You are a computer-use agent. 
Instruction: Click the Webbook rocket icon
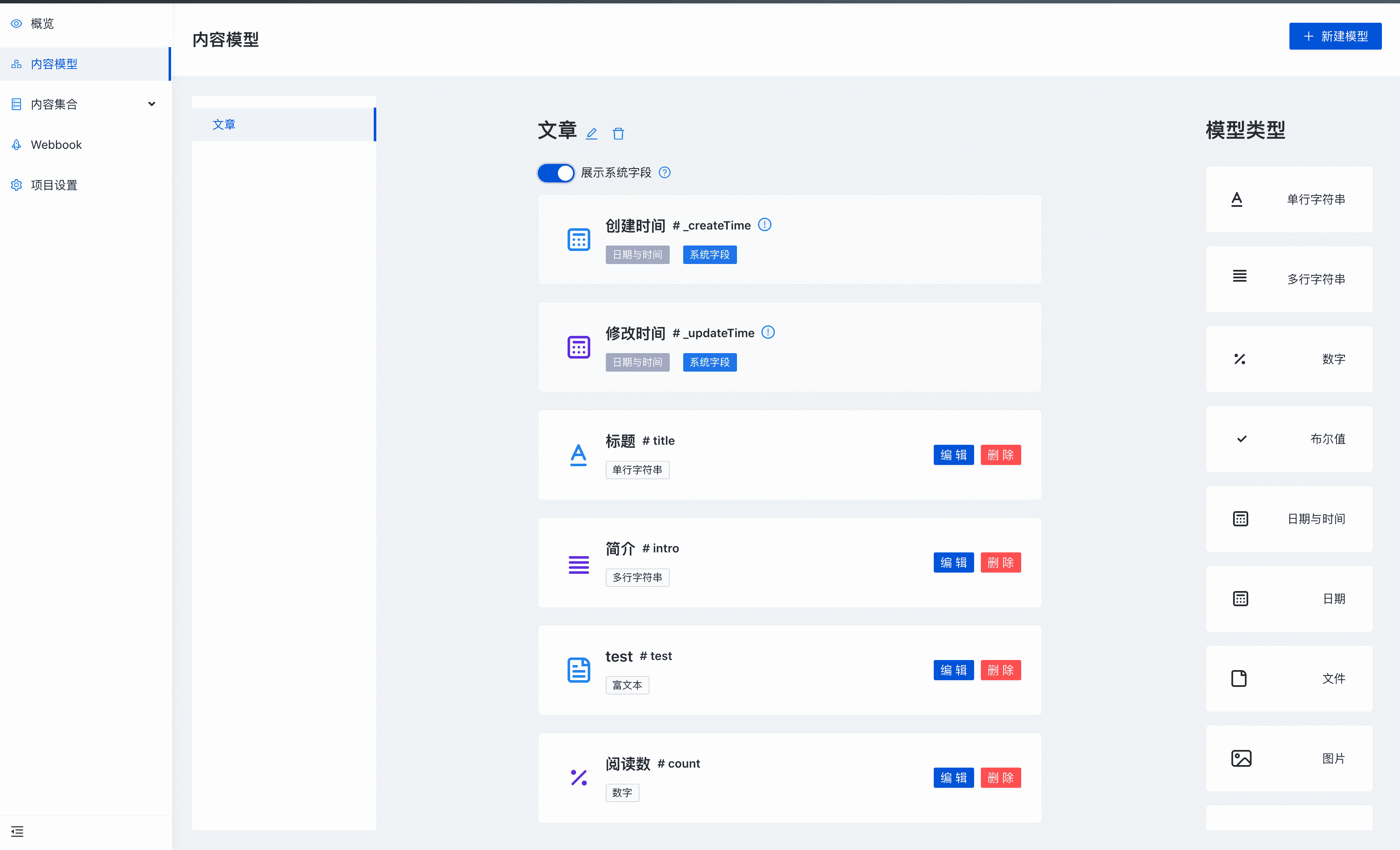click(x=16, y=144)
